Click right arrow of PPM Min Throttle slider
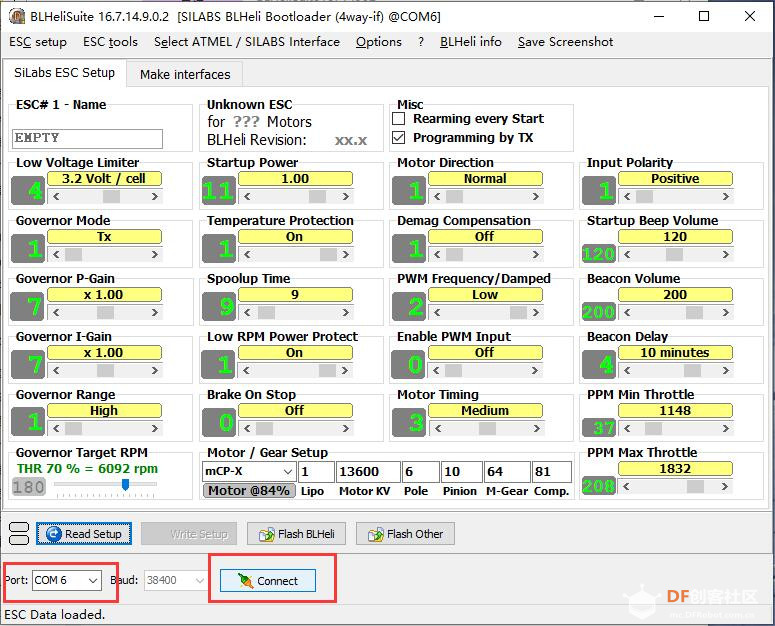The width and height of the screenshot is (775, 626). click(725, 428)
